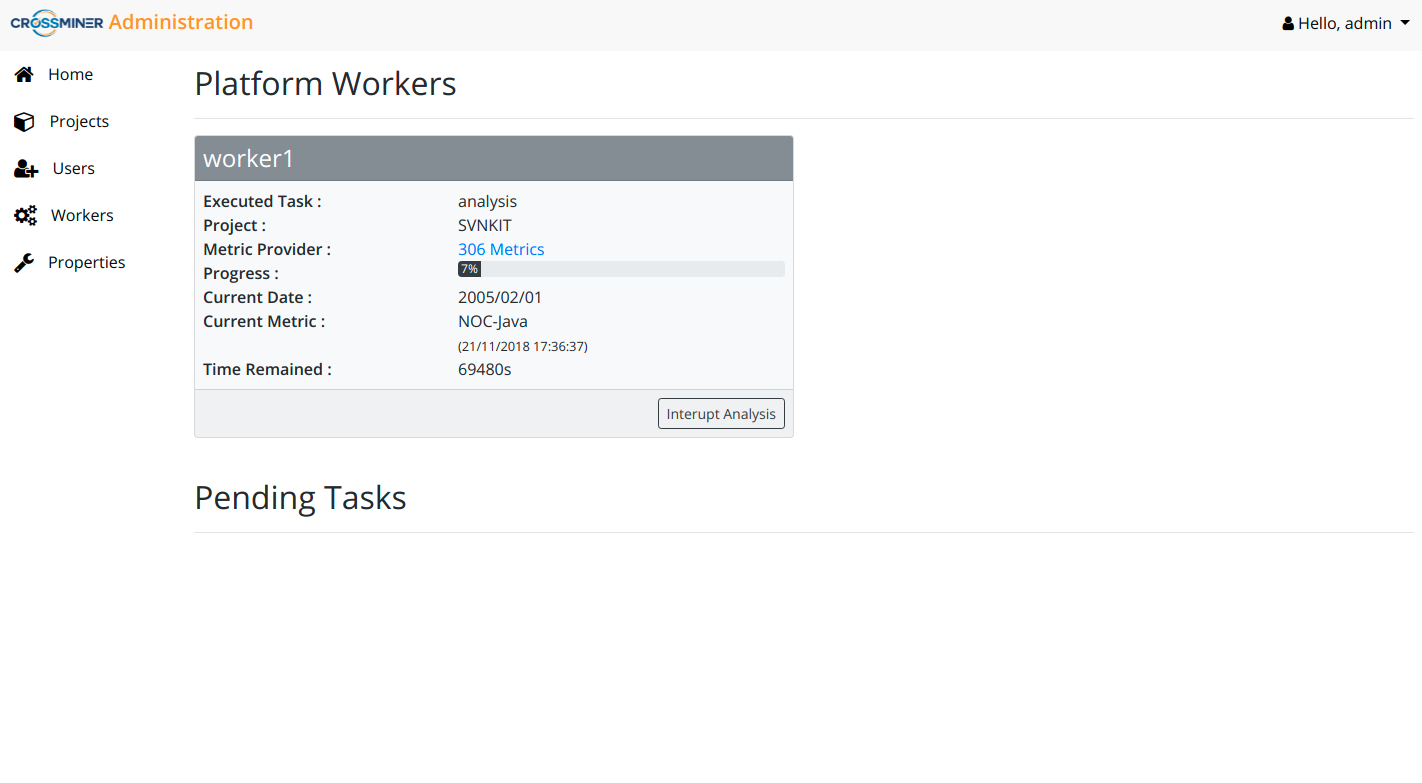Click the Administration title text

click(x=181, y=22)
